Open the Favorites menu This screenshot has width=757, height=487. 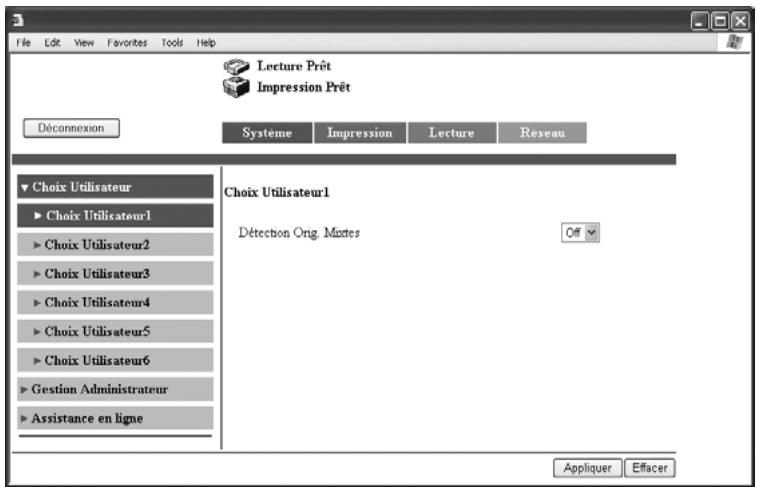point(127,42)
